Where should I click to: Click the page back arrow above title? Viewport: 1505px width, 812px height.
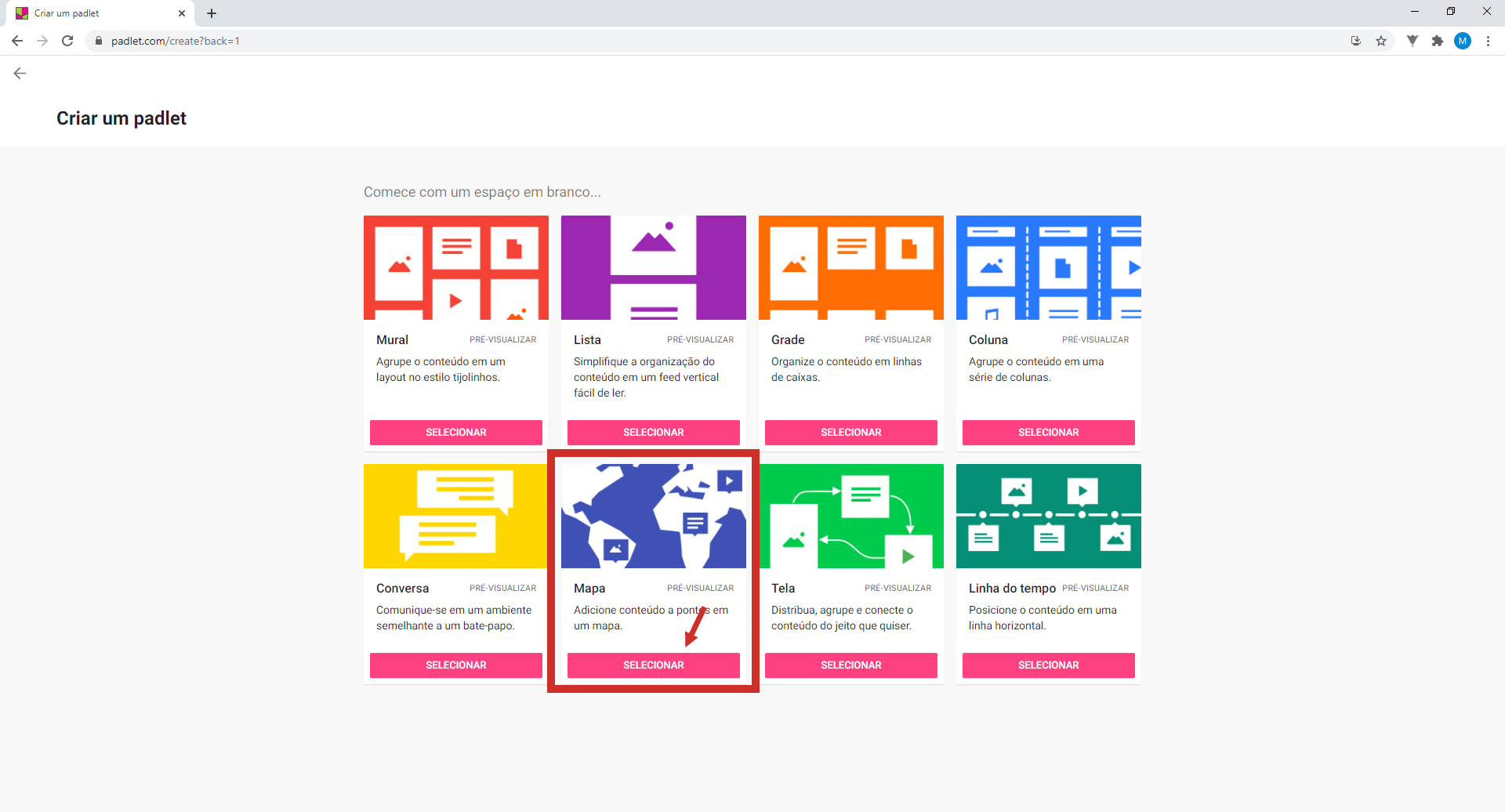coord(20,73)
